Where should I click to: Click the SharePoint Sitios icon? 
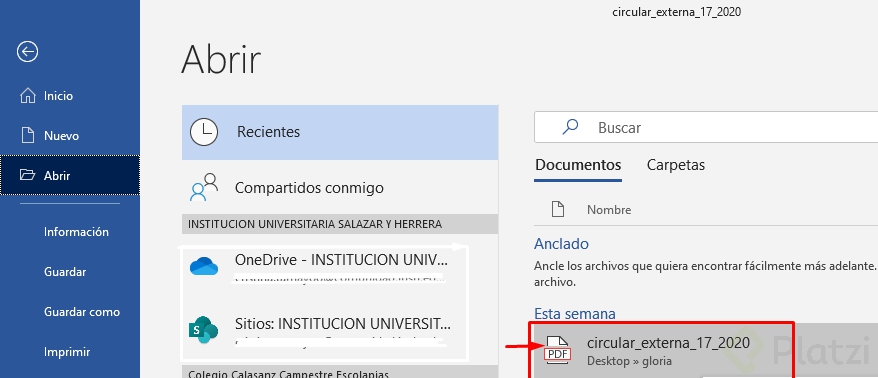pyautogui.click(x=203, y=330)
